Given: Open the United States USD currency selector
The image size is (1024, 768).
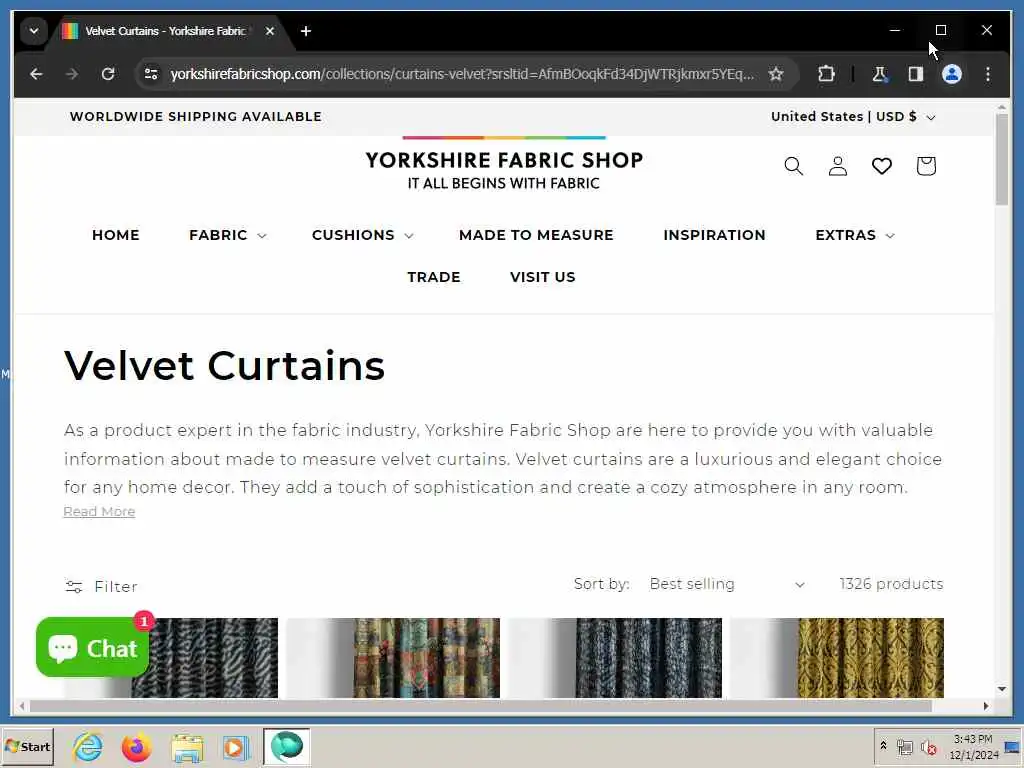Looking at the screenshot, I should [x=853, y=116].
